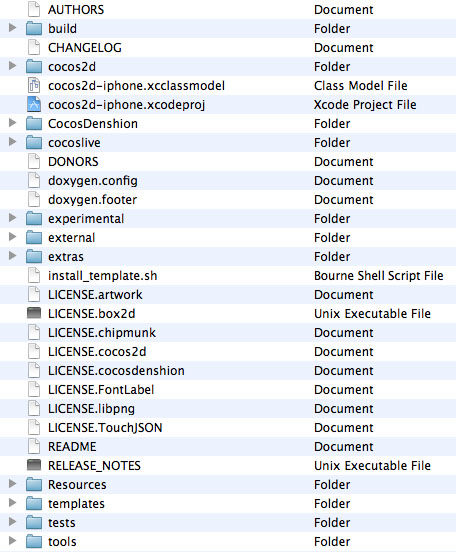The image size is (456, 552).
Task: Click the templates folder icon
Action: coord(34,503)
